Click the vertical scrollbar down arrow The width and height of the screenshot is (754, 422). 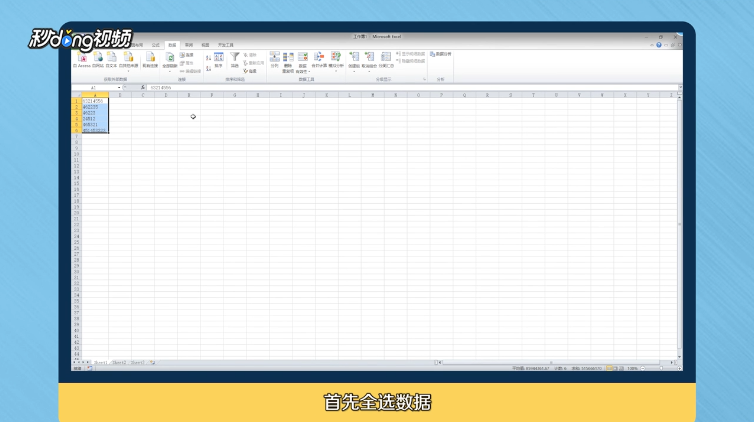pos(679,357)
